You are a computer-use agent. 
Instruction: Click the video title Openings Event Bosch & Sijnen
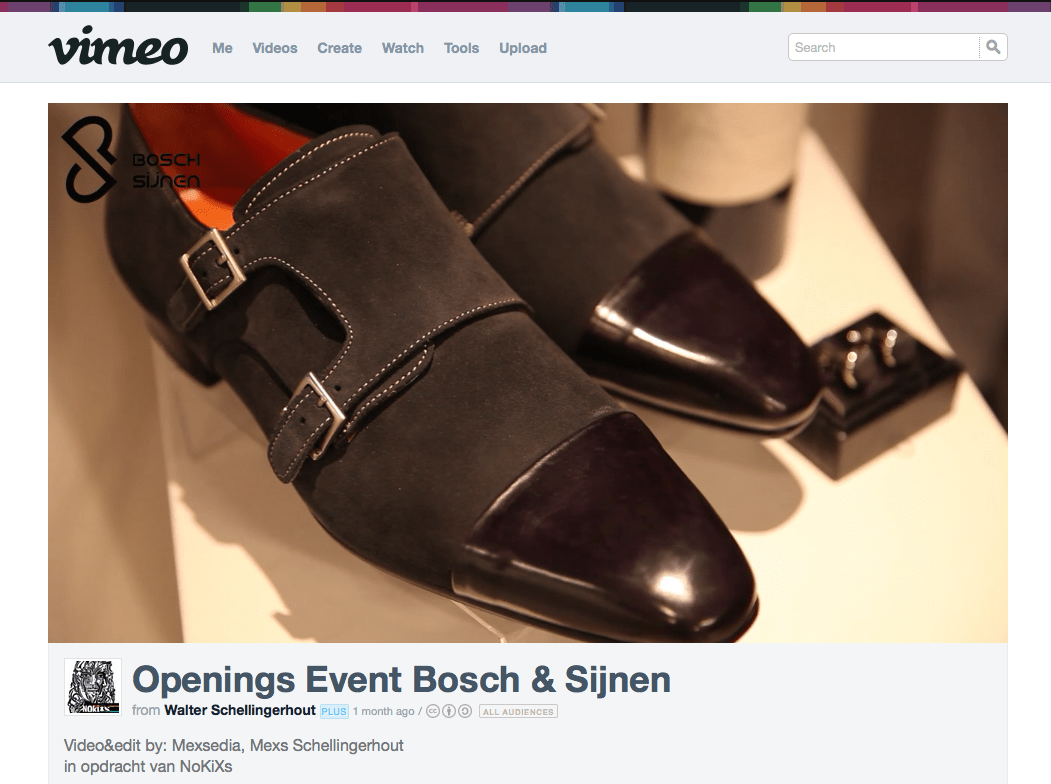pos(401,679)
